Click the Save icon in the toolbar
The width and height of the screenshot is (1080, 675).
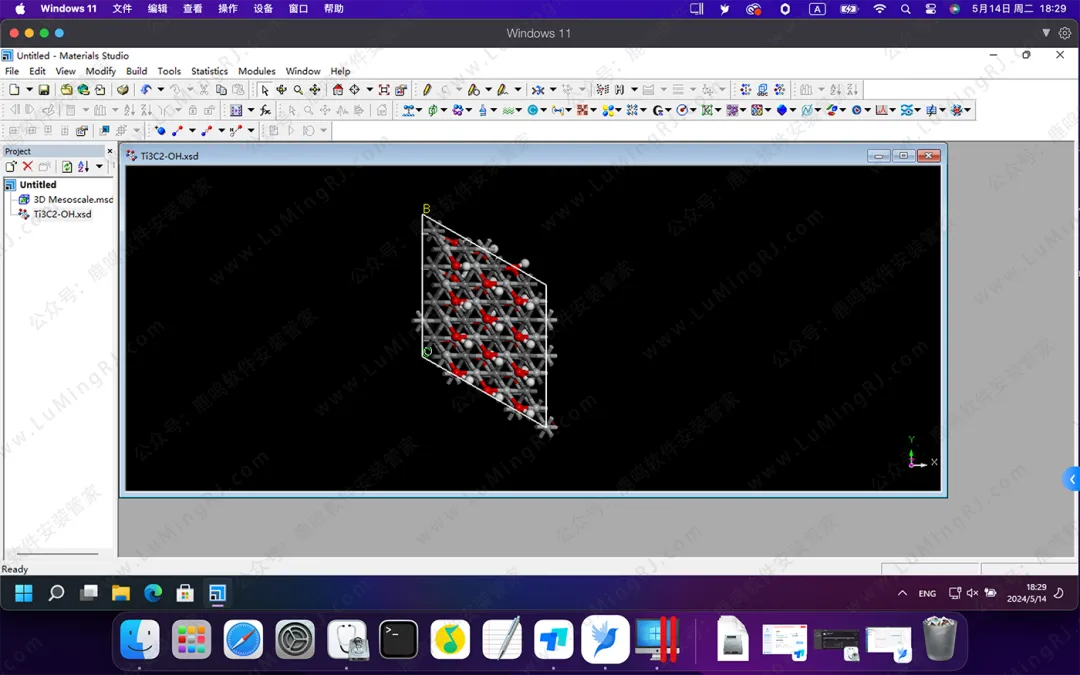(x=44, y=90)
